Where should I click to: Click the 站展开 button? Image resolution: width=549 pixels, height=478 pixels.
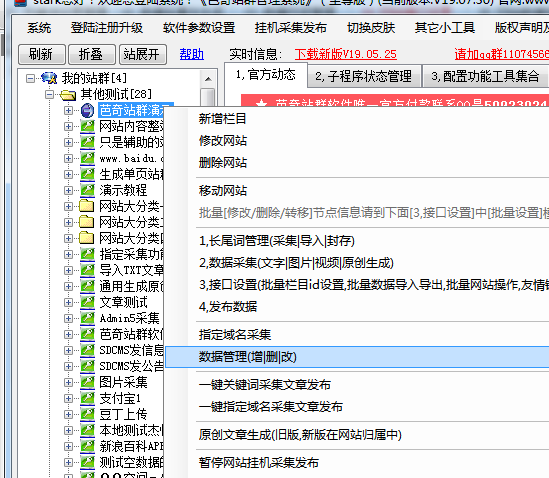click(x=143, y=54)
